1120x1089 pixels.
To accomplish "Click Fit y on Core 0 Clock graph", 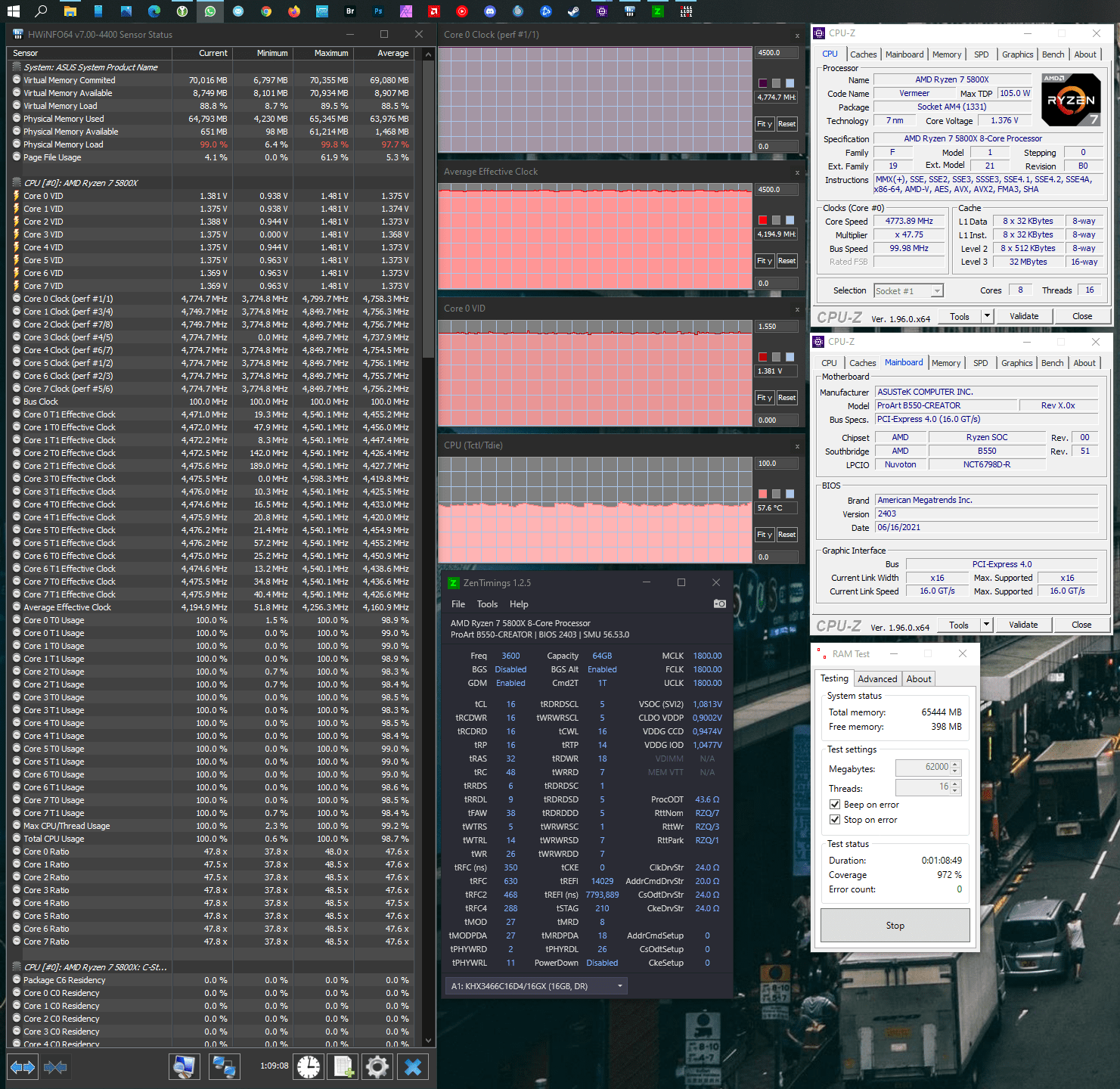I will pyautogui.click(x=765, y=124).
